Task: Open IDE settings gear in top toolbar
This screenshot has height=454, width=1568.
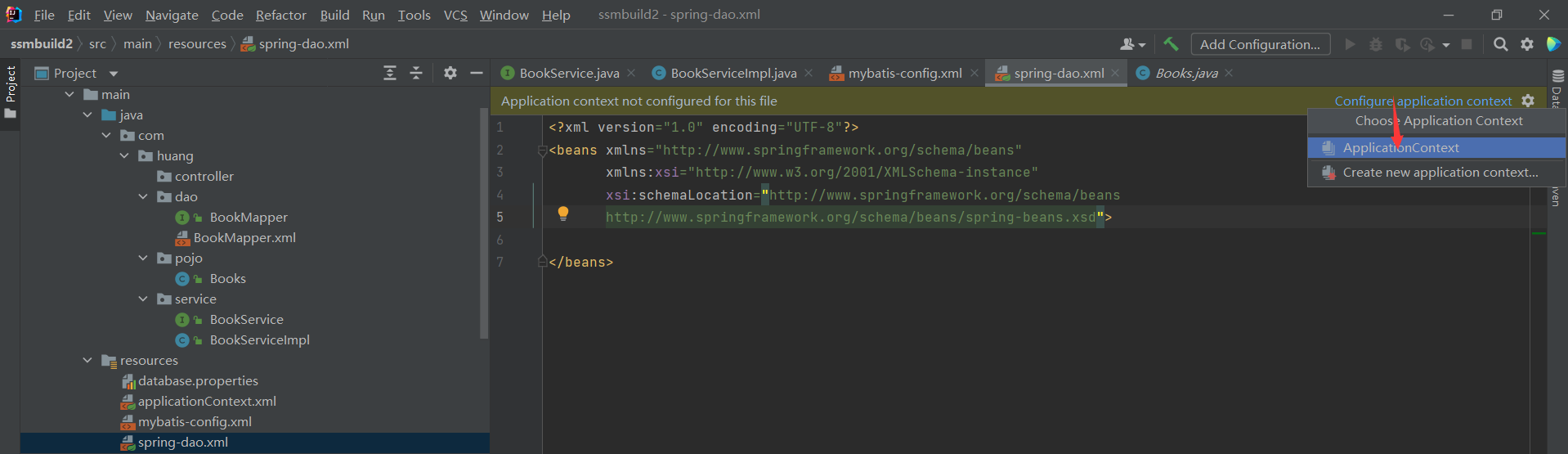Action: tap(1527, 44)
